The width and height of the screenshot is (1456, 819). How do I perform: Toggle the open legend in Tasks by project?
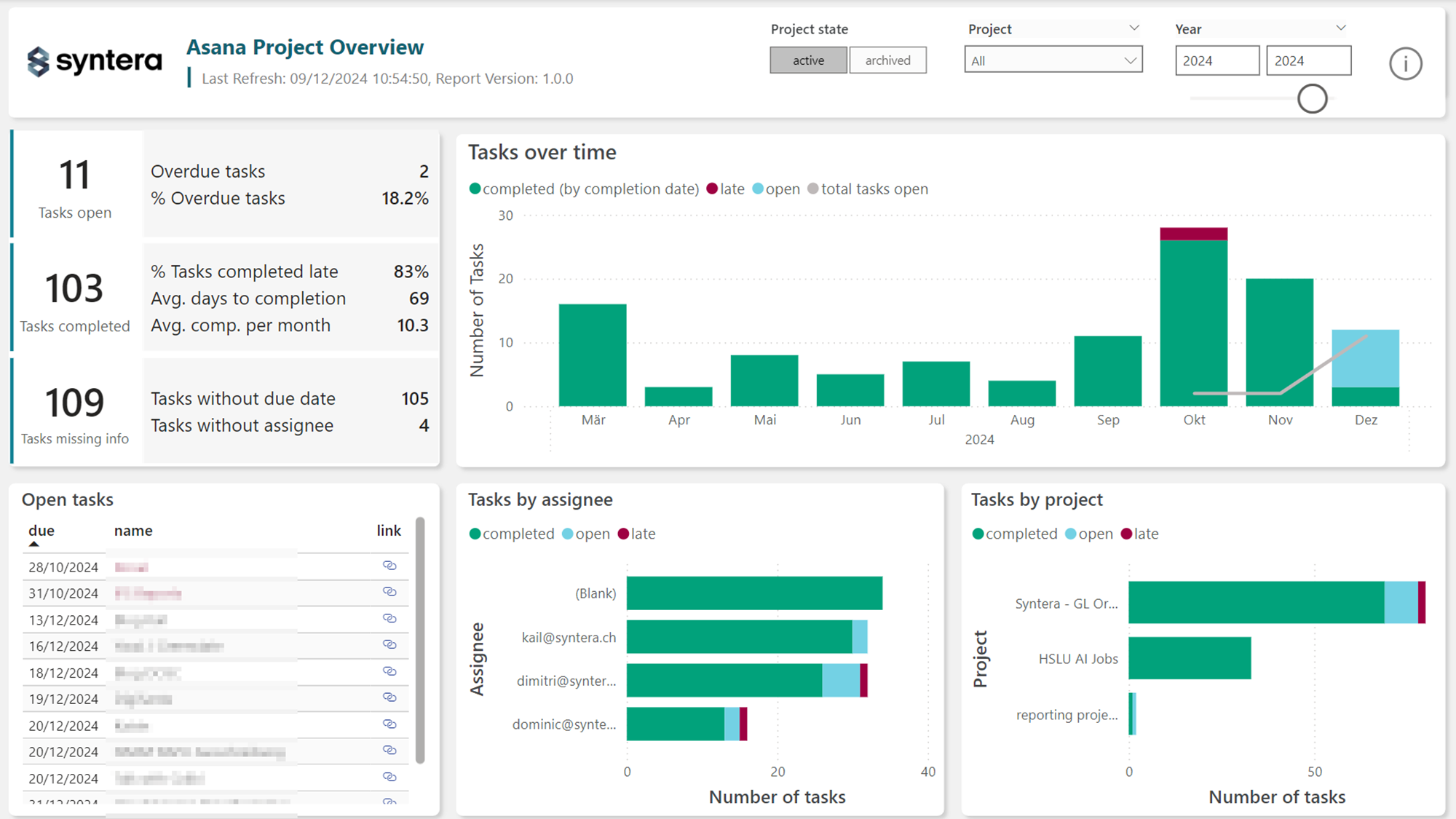(x=1088, y=534)
